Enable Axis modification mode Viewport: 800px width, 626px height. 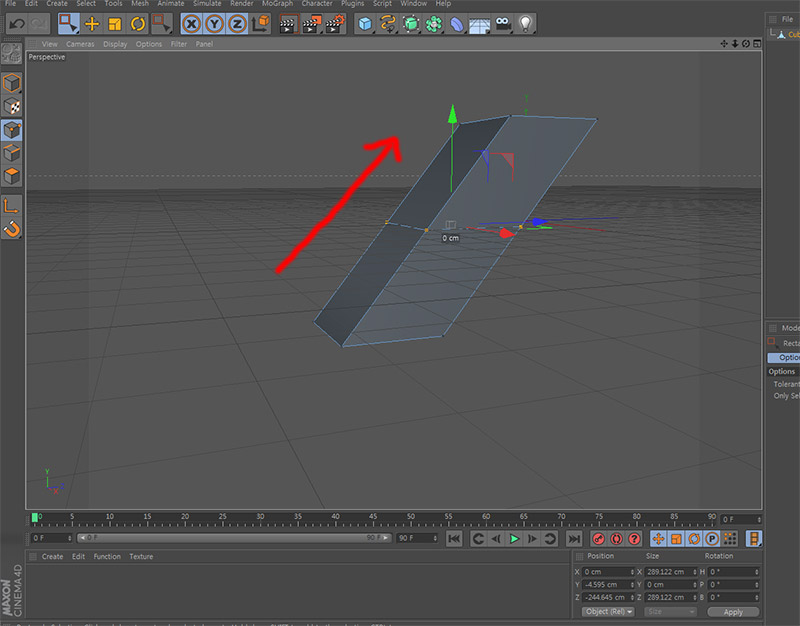11,206
